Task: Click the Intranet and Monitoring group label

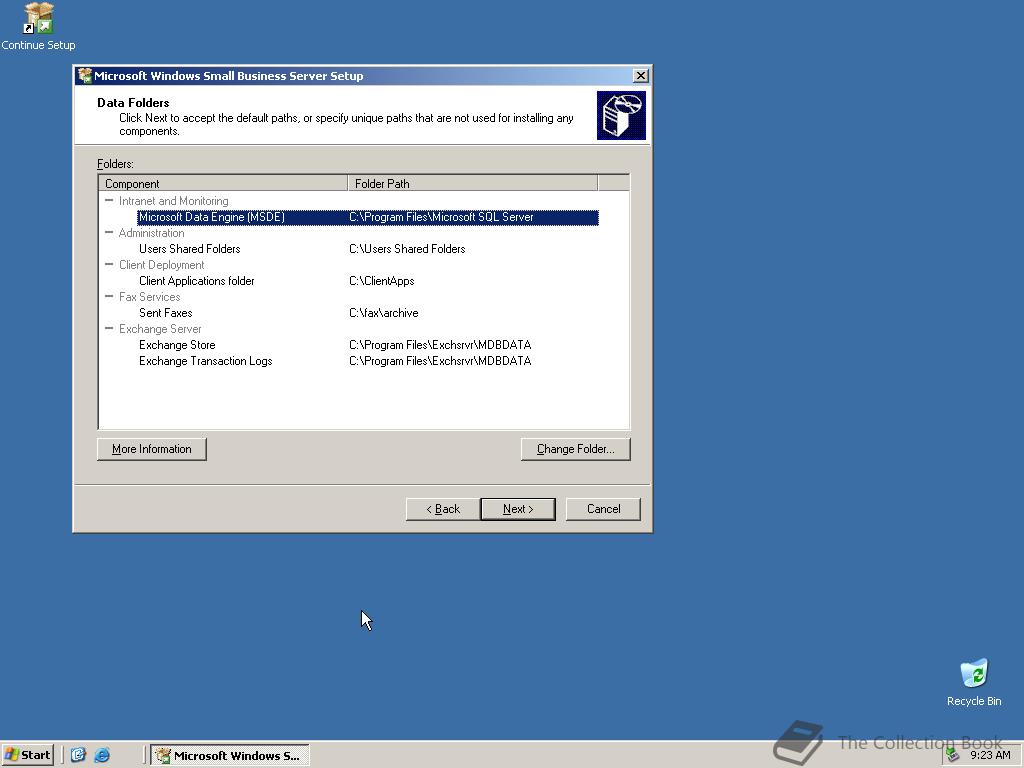Action: [174, 201]
